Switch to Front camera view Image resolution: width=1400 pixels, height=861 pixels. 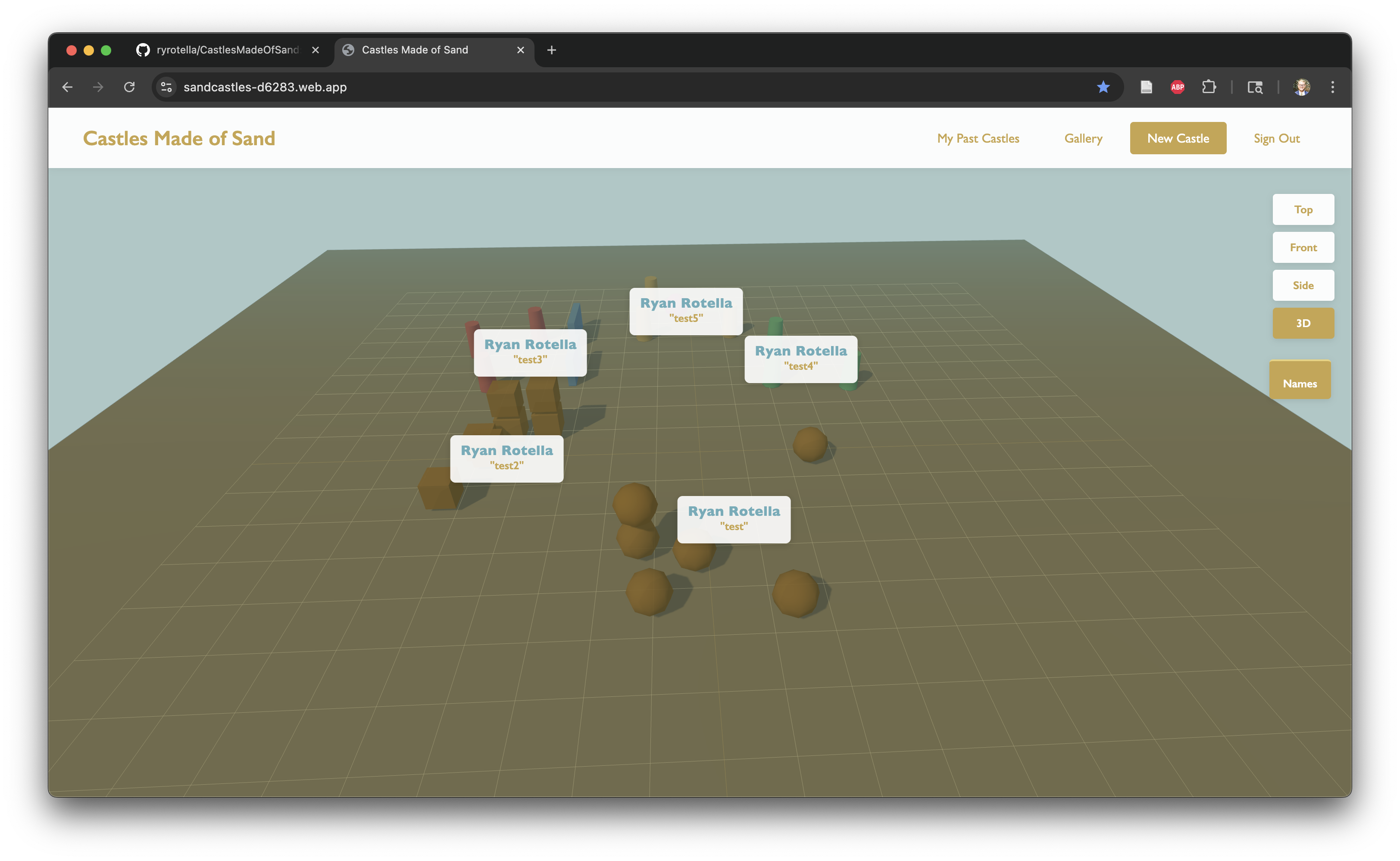pos(1303,247)
